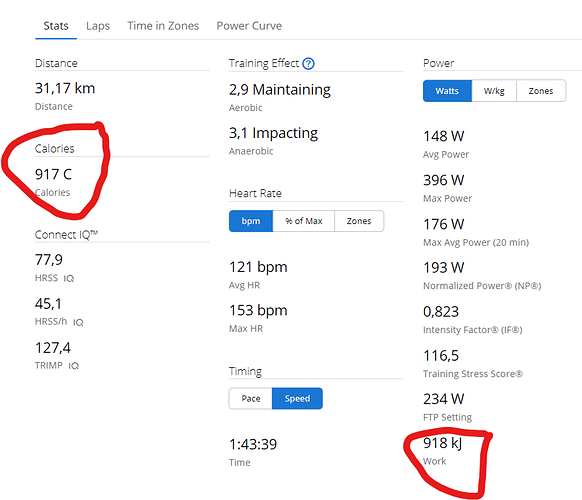Screen dimensions: 582x500
Task: Click the IQ label next to HRSS
Action: pos(69,278)
